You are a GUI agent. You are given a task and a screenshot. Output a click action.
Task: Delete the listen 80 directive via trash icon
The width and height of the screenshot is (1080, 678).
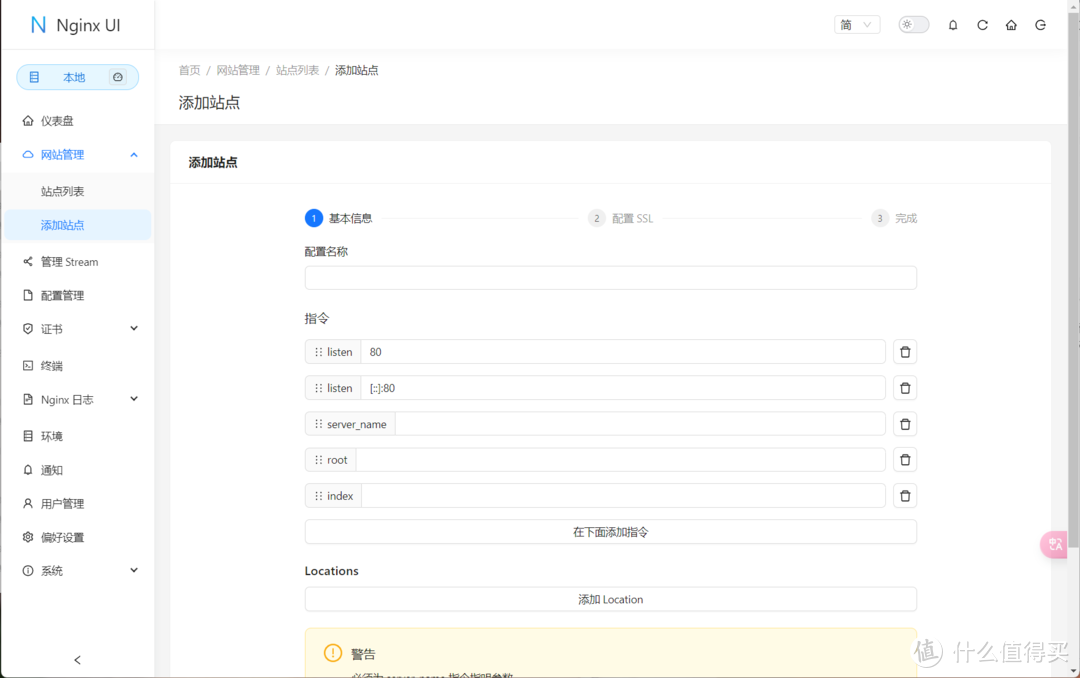pyautogui.click(x=904, y=351)
